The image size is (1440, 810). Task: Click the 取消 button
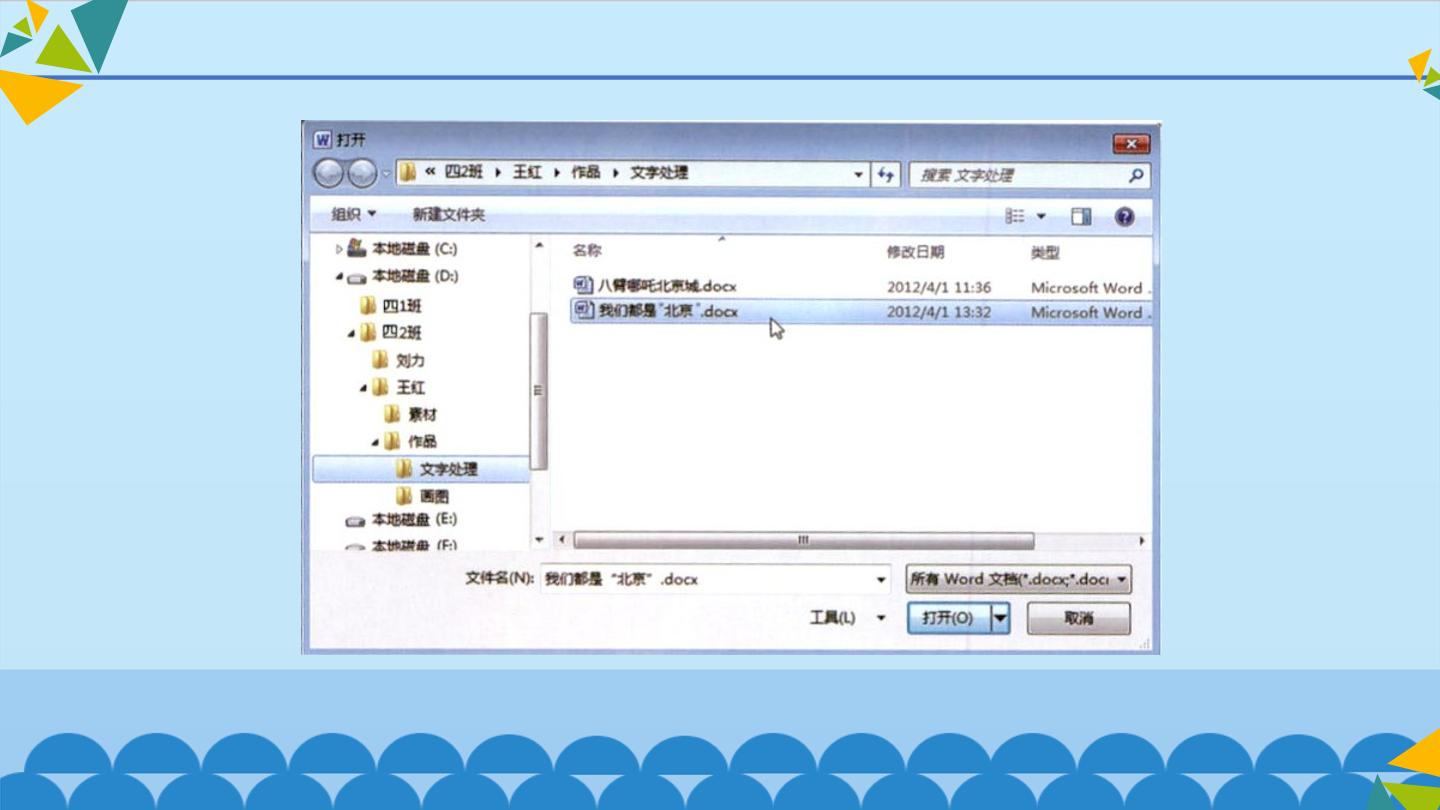click(x=1078, y=618)
